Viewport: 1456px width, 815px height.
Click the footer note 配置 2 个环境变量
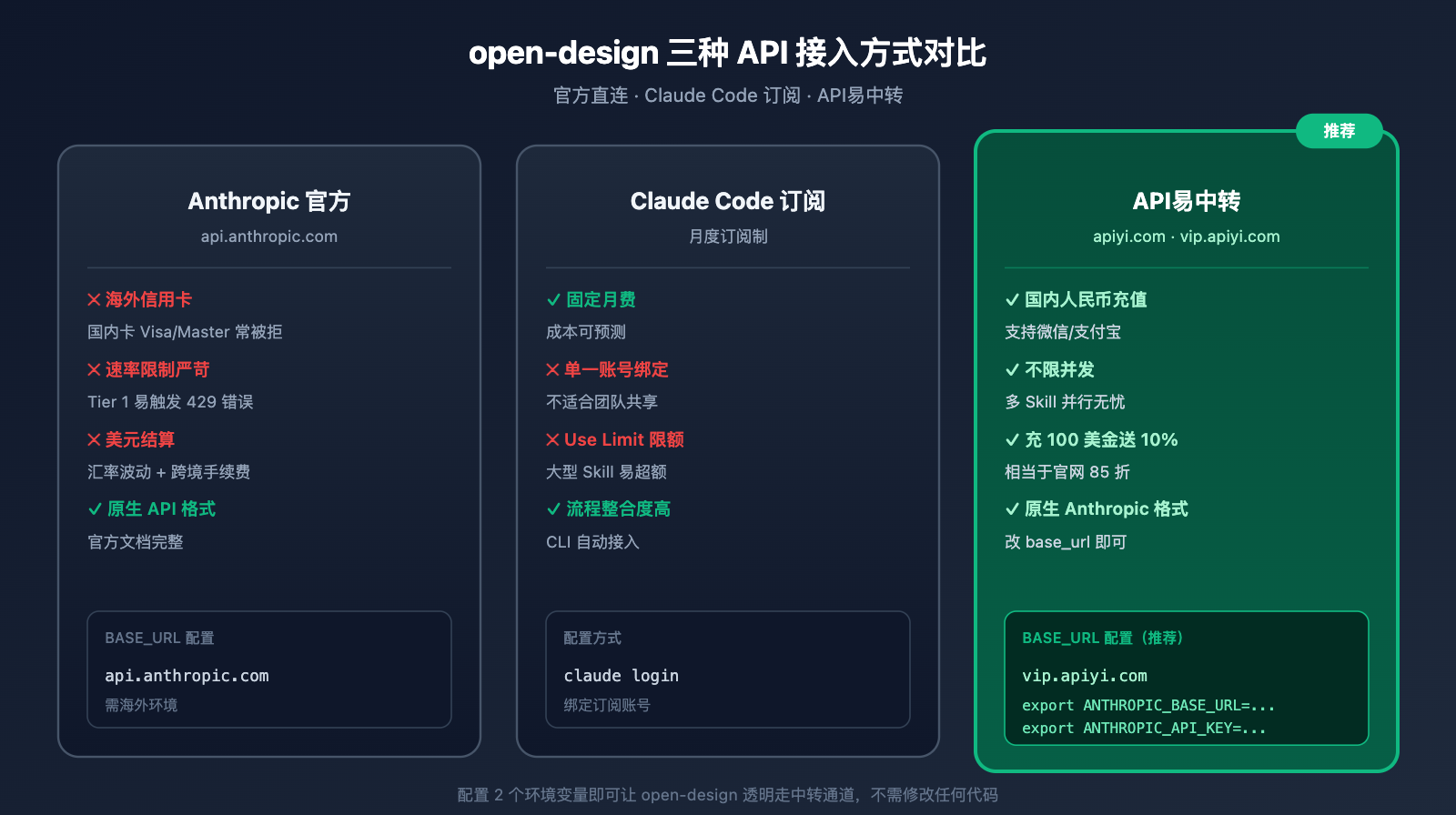tap(728, 795)
